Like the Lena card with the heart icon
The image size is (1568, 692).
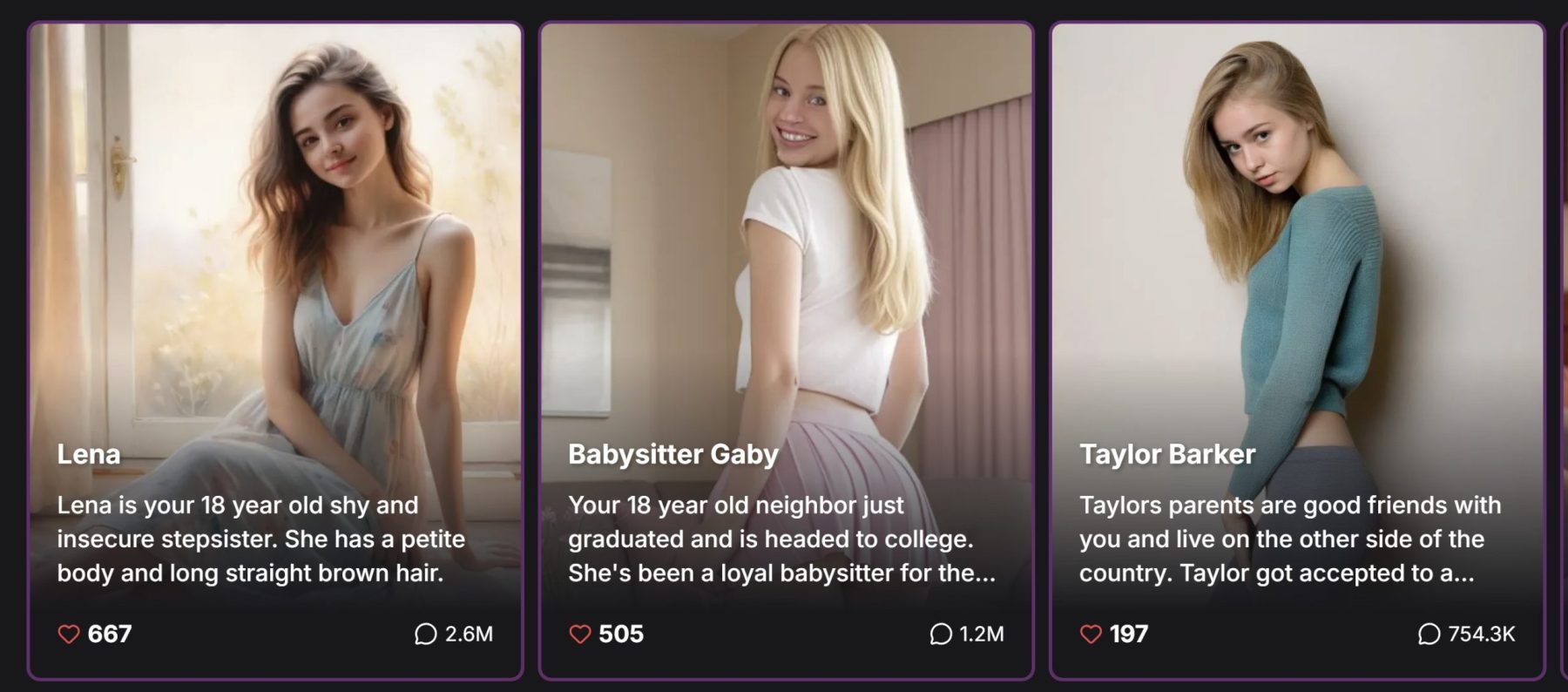pos(69,634)
